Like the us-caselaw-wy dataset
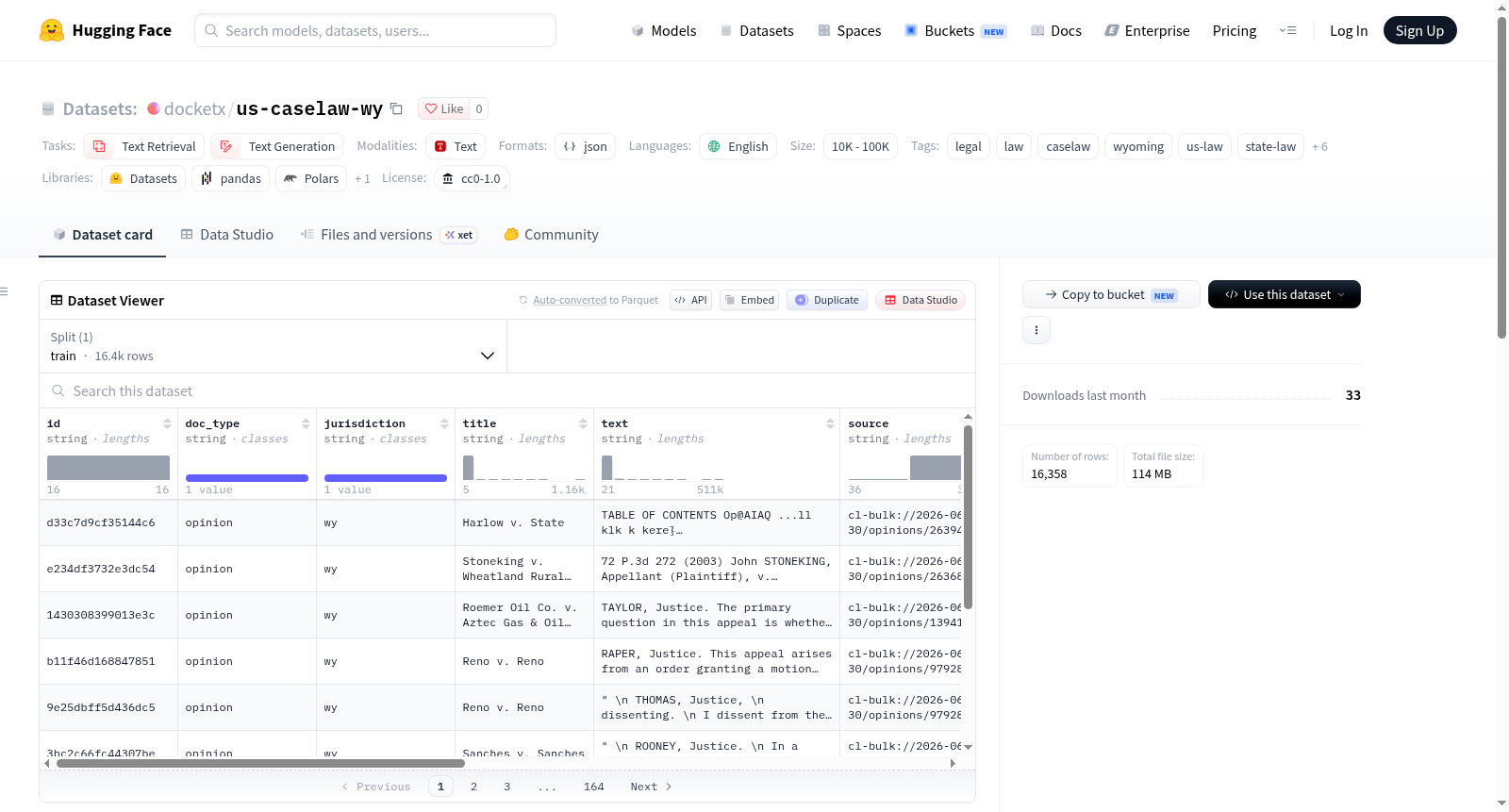Image resolution: width=1509 pixels, height=812 pixels. (443, 108)
